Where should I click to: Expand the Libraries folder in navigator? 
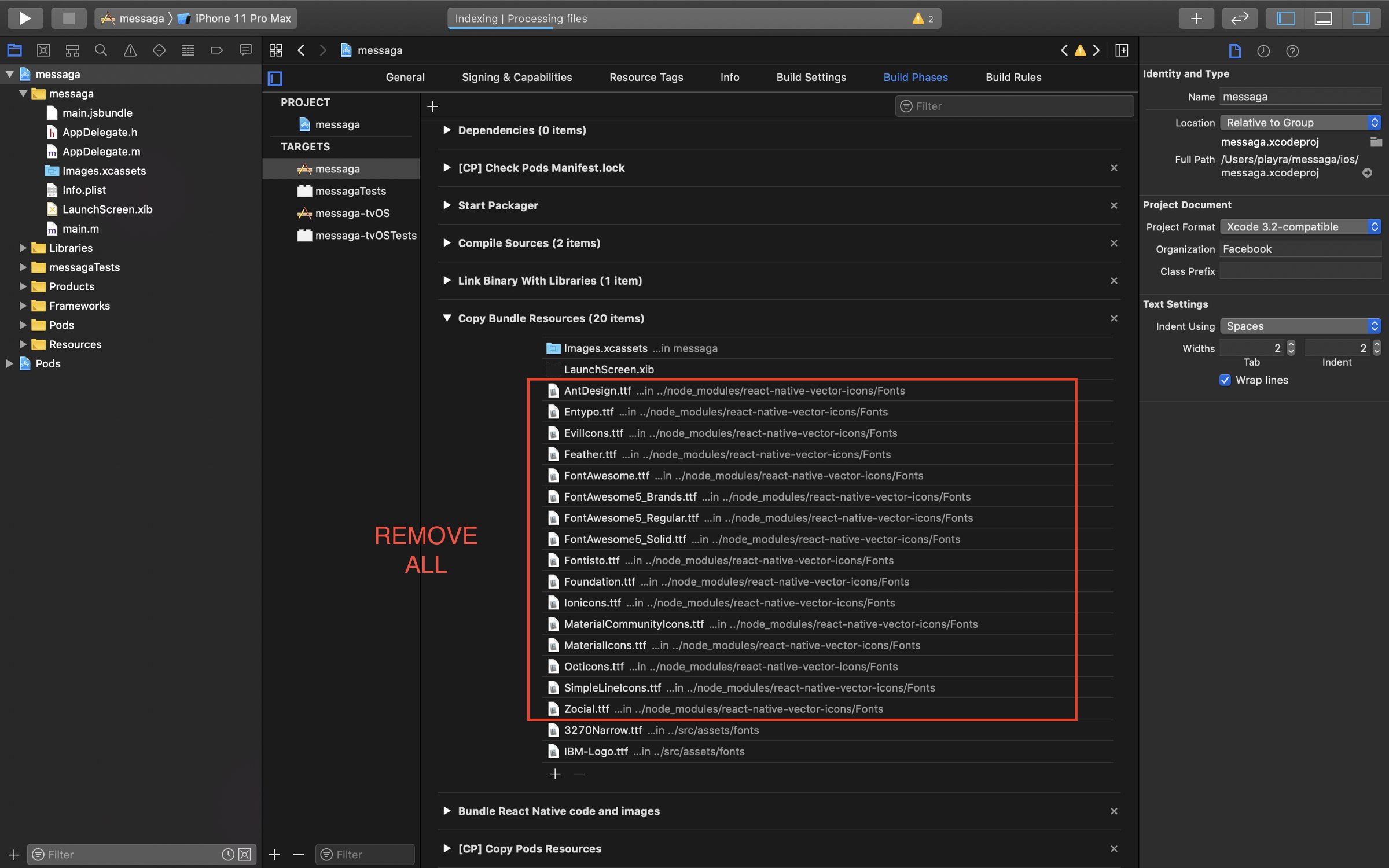point(23,248)
